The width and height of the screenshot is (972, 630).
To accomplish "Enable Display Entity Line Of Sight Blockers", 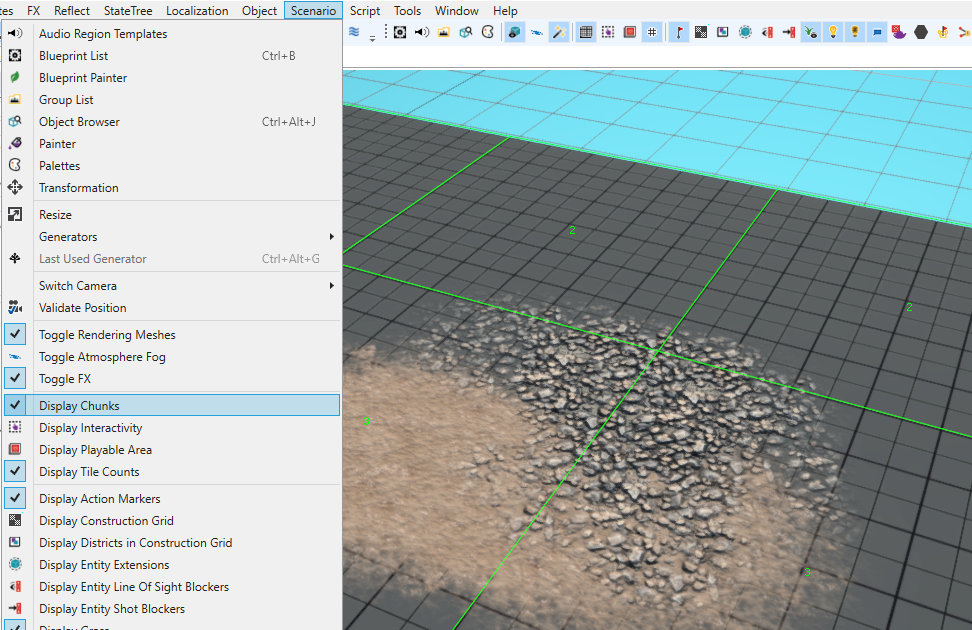I will (172, 587).
